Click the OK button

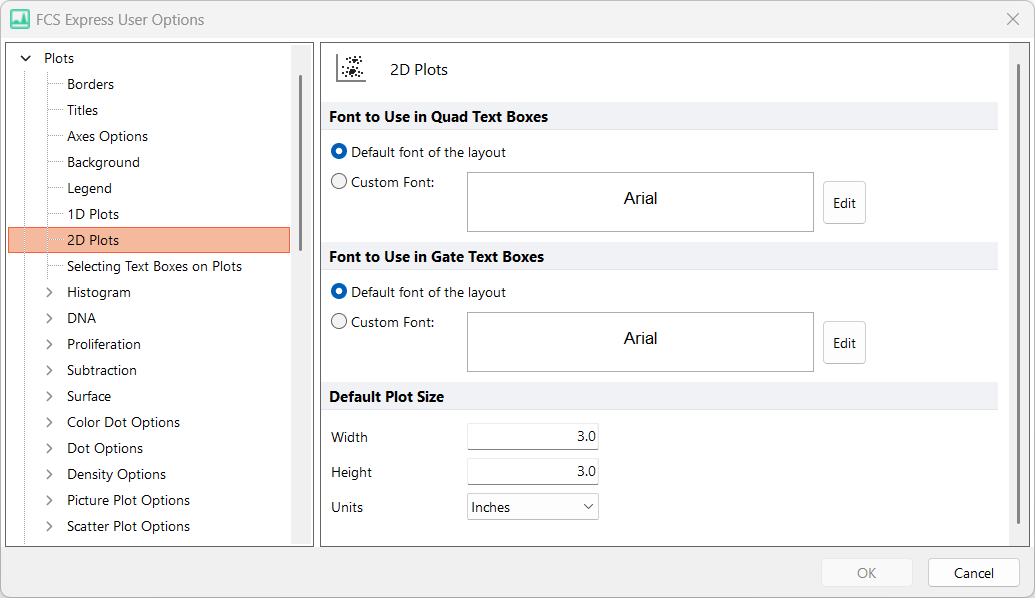[867, 573]
